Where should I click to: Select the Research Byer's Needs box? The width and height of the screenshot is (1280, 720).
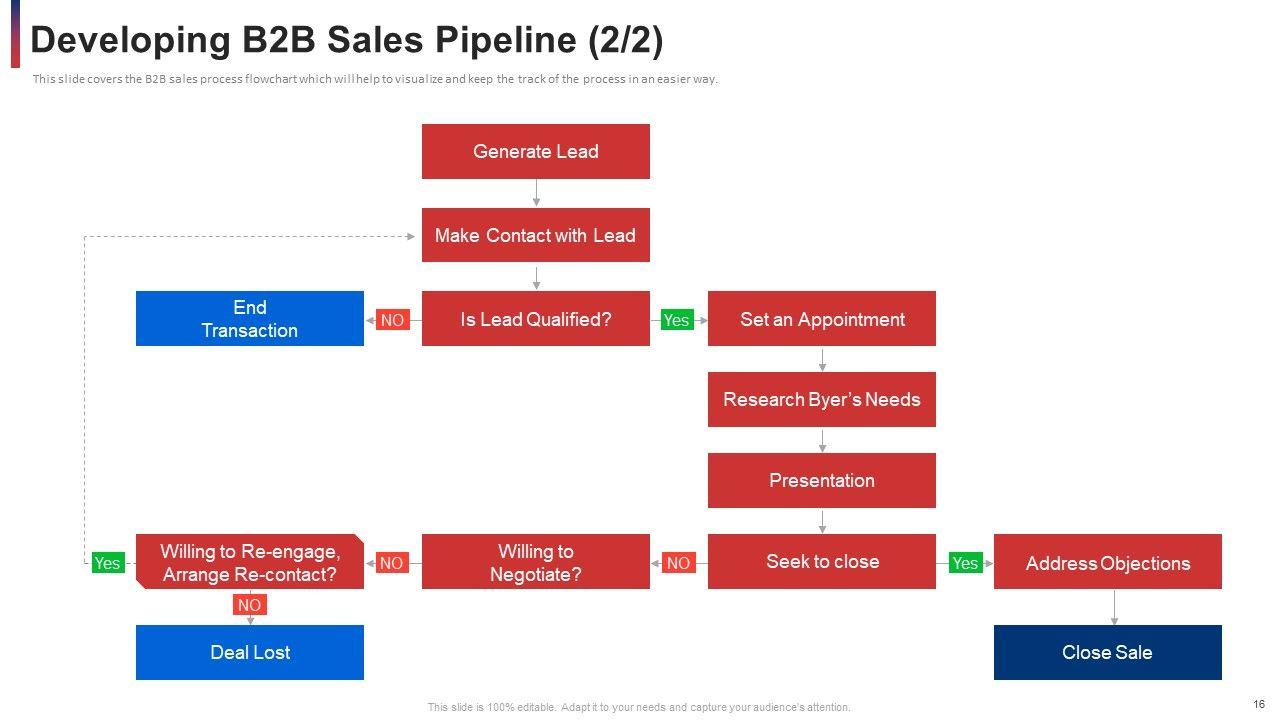821,400
